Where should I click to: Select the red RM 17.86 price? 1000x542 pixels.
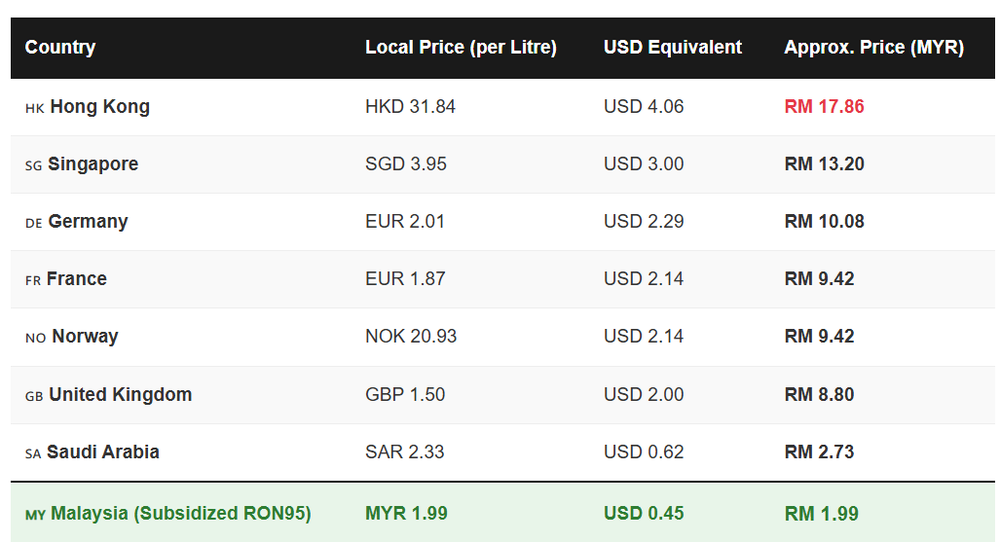[824, 106]
